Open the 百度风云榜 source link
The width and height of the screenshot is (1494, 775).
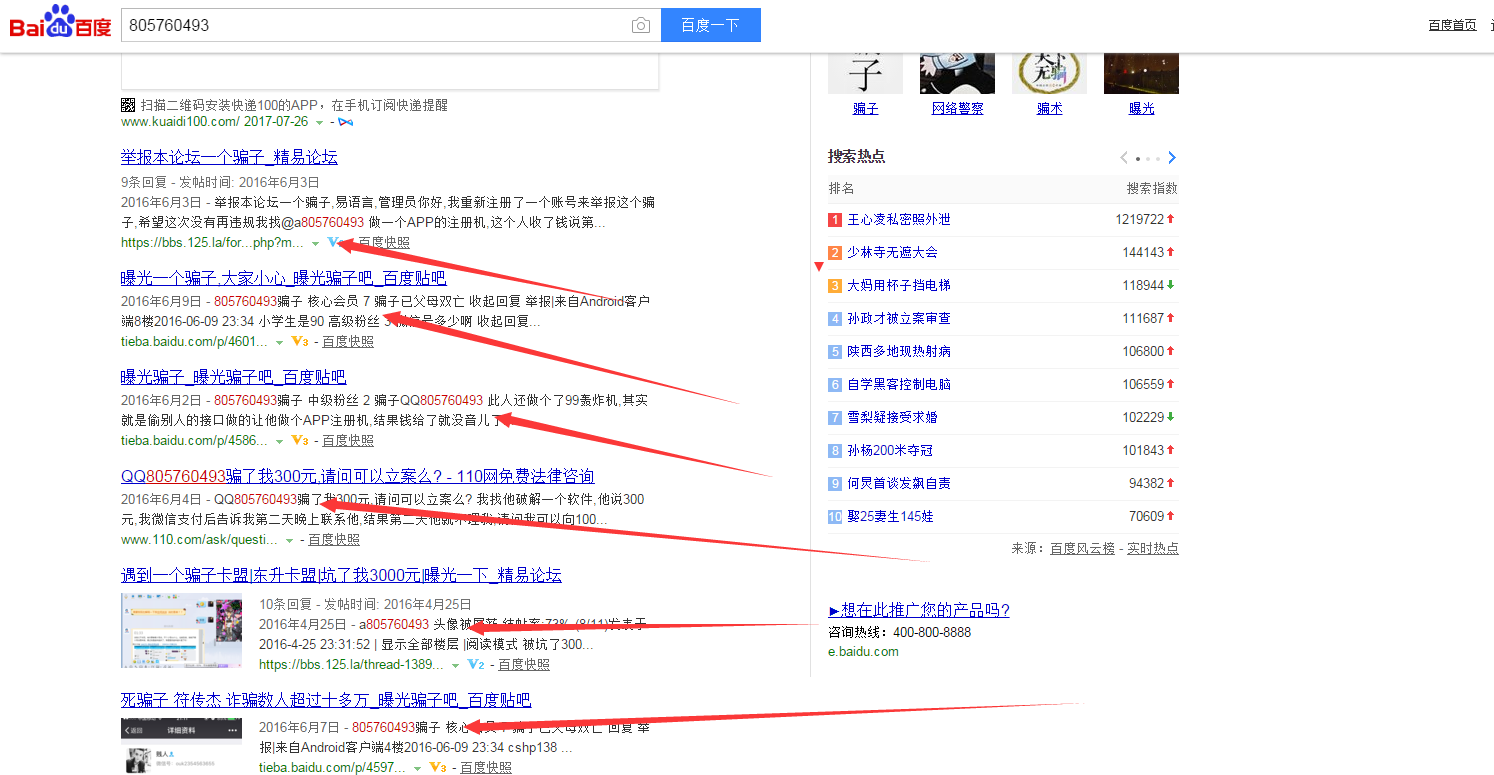[1082, 548]
